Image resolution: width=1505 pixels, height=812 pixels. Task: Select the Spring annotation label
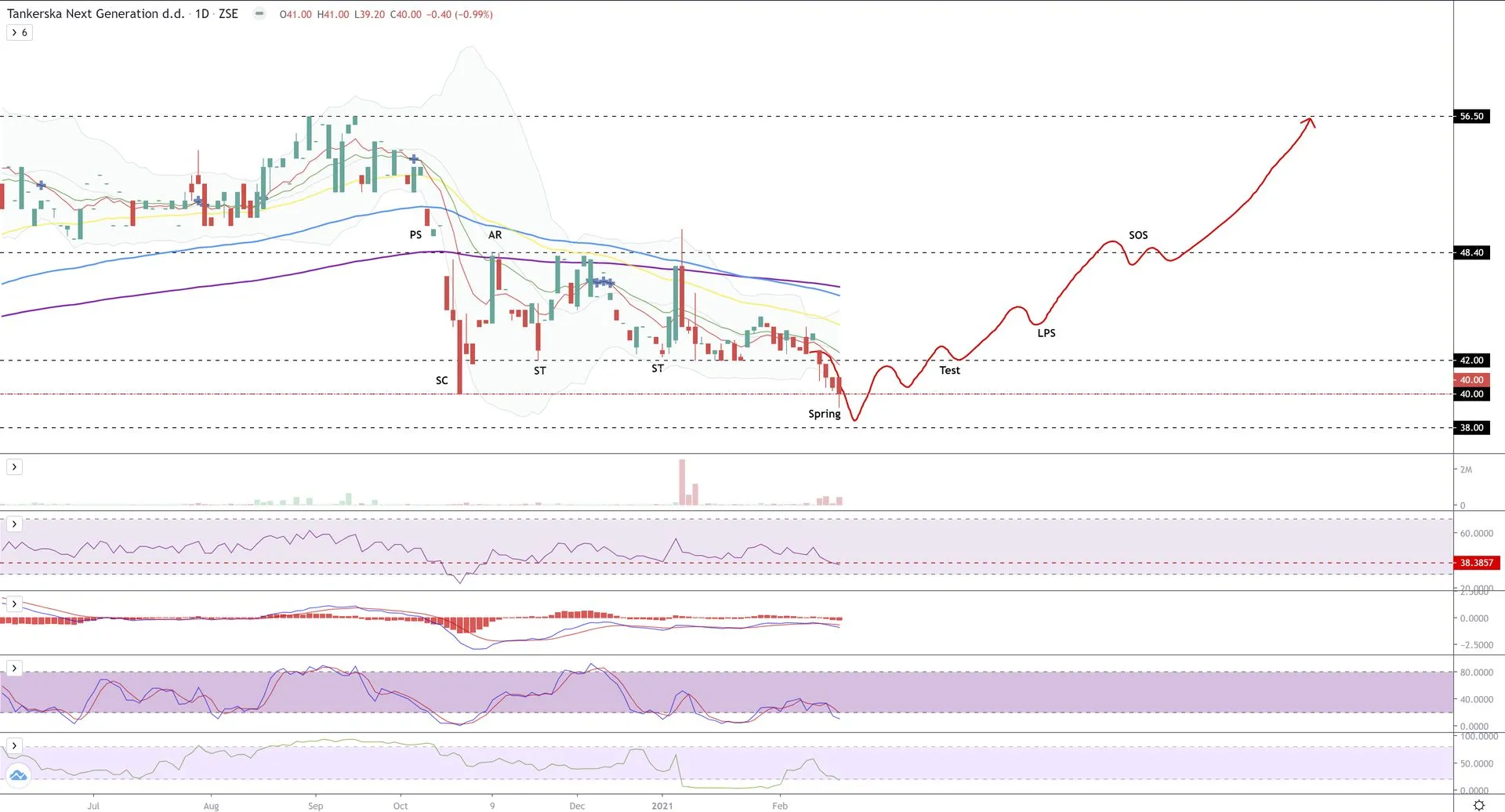[824, 414]
